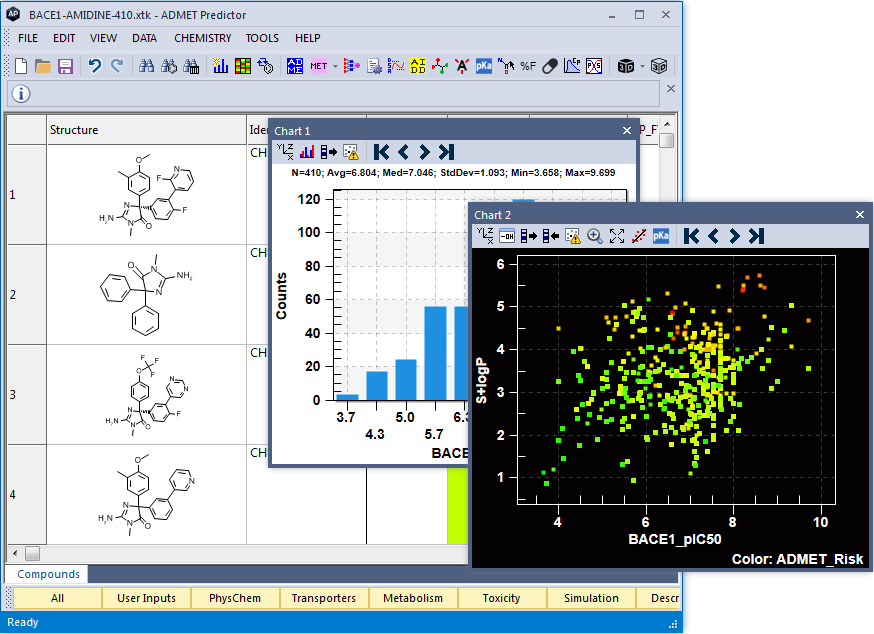
Task: Click the pill capsule icon in toolbar
Action: click(550, 66)
